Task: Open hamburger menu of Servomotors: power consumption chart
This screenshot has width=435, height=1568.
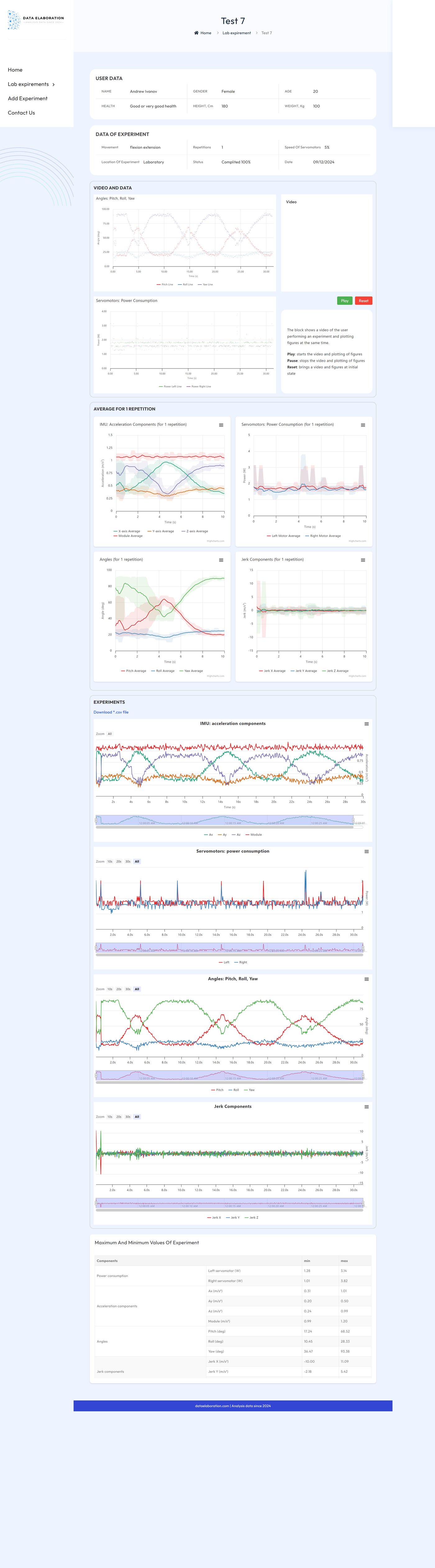Action: tap(366, 851)
